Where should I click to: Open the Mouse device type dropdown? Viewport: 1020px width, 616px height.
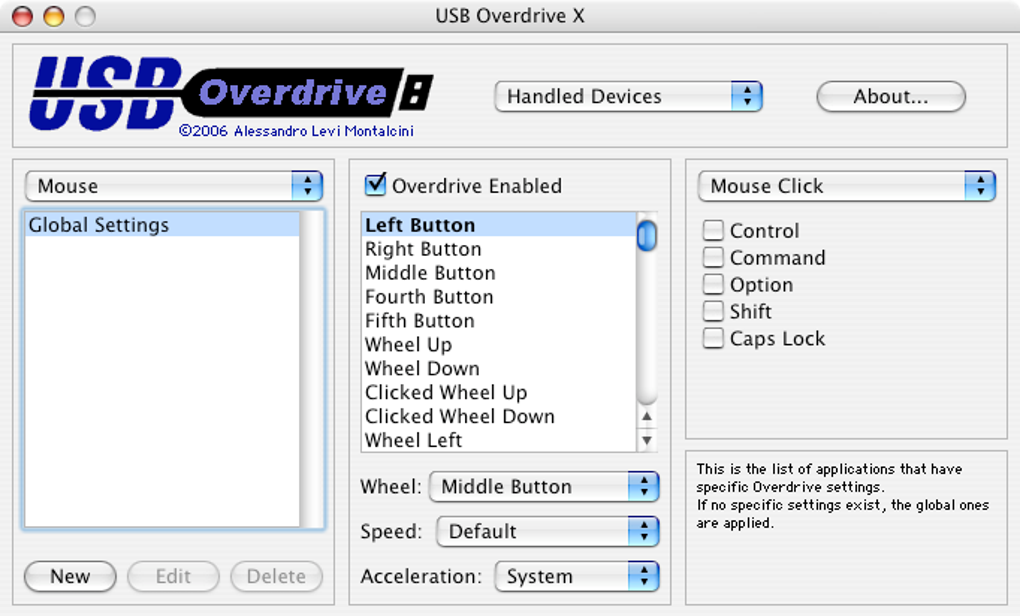tap(174, 186)
